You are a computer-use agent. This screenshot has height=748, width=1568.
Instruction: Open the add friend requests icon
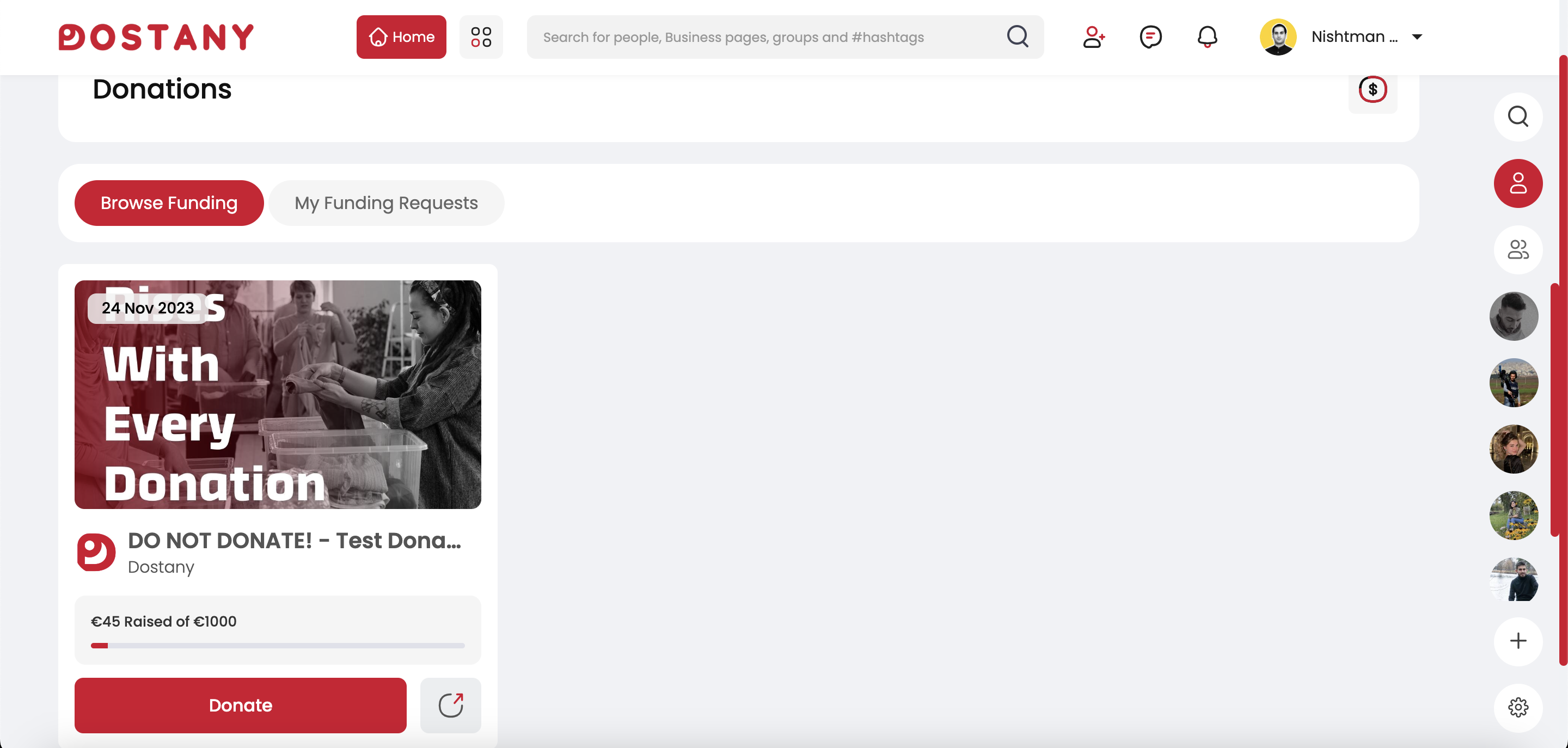point(1093,37)
